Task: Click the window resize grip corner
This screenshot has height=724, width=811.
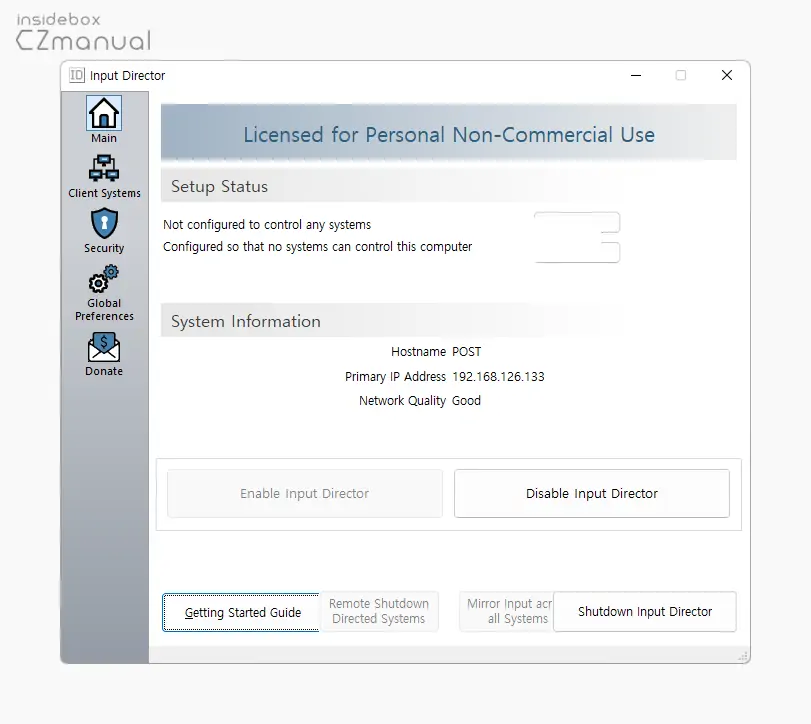Action: point(742,656)
